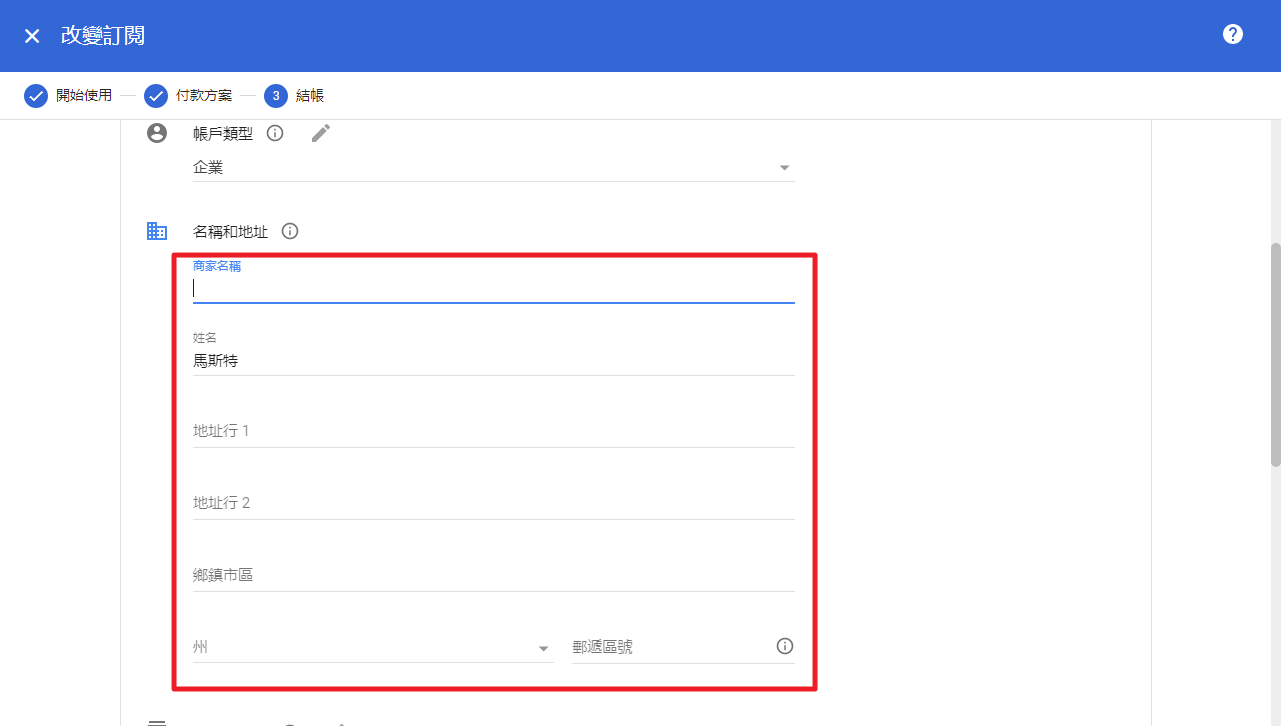Edit account type with the pencil icon
Screen dimensions: 1281x726
[320, 133]
